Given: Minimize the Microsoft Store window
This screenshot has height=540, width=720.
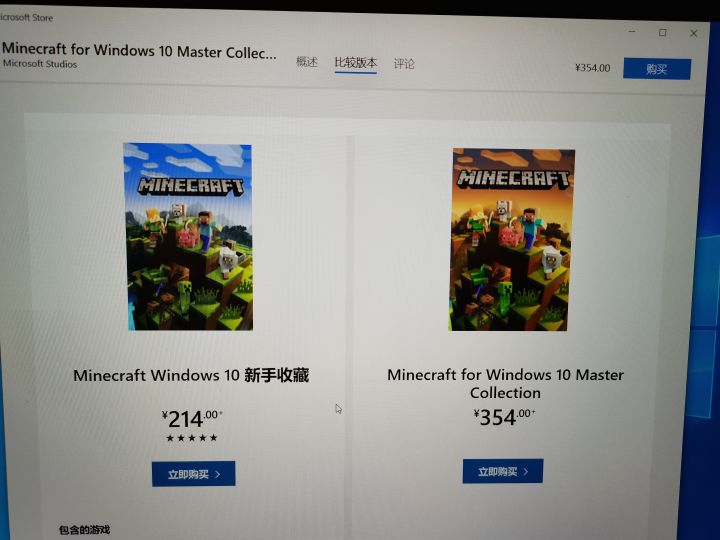Looking at the screenshot, I should point(632,32).
